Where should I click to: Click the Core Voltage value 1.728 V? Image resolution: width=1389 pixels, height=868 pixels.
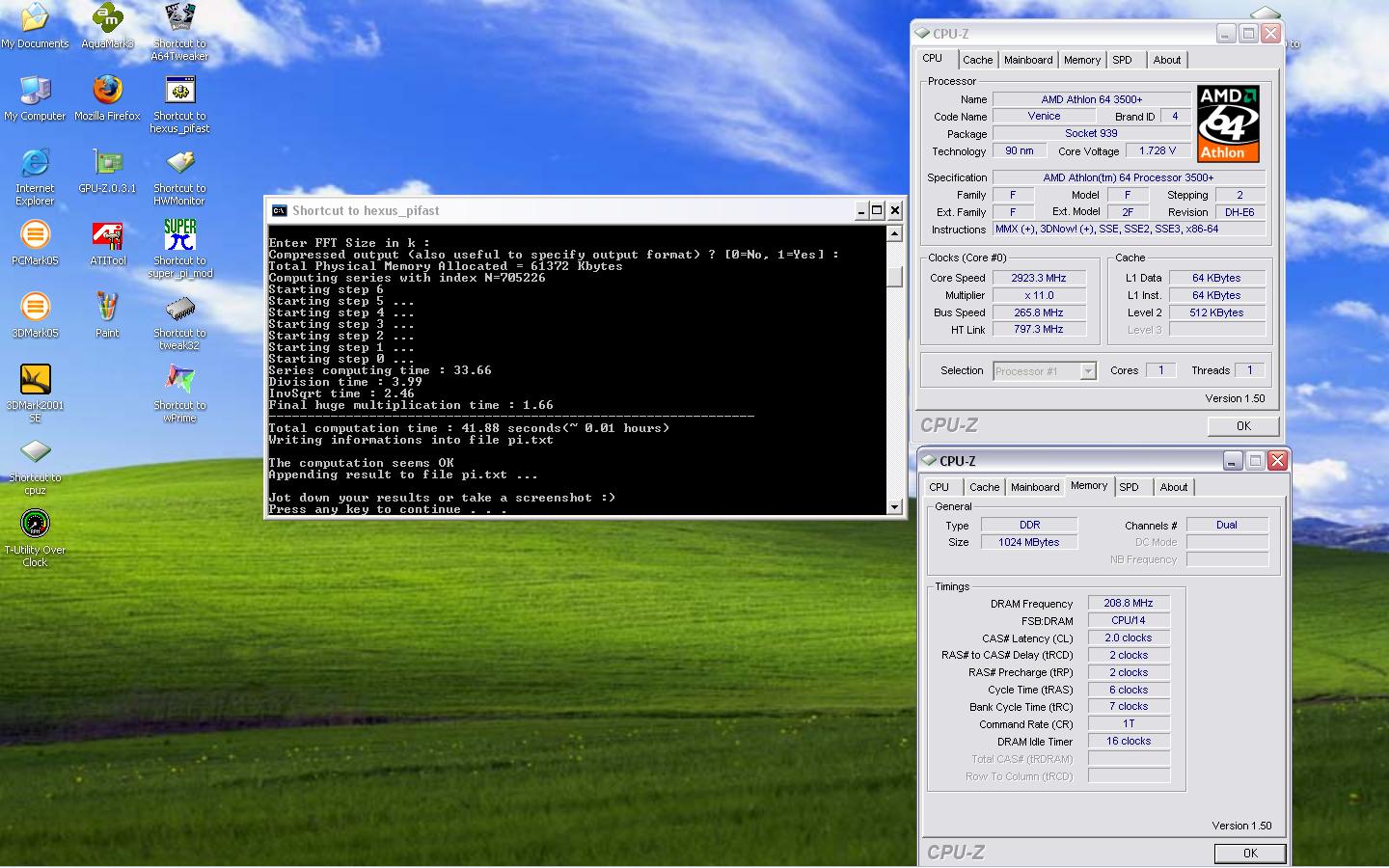pos(1157,150)
